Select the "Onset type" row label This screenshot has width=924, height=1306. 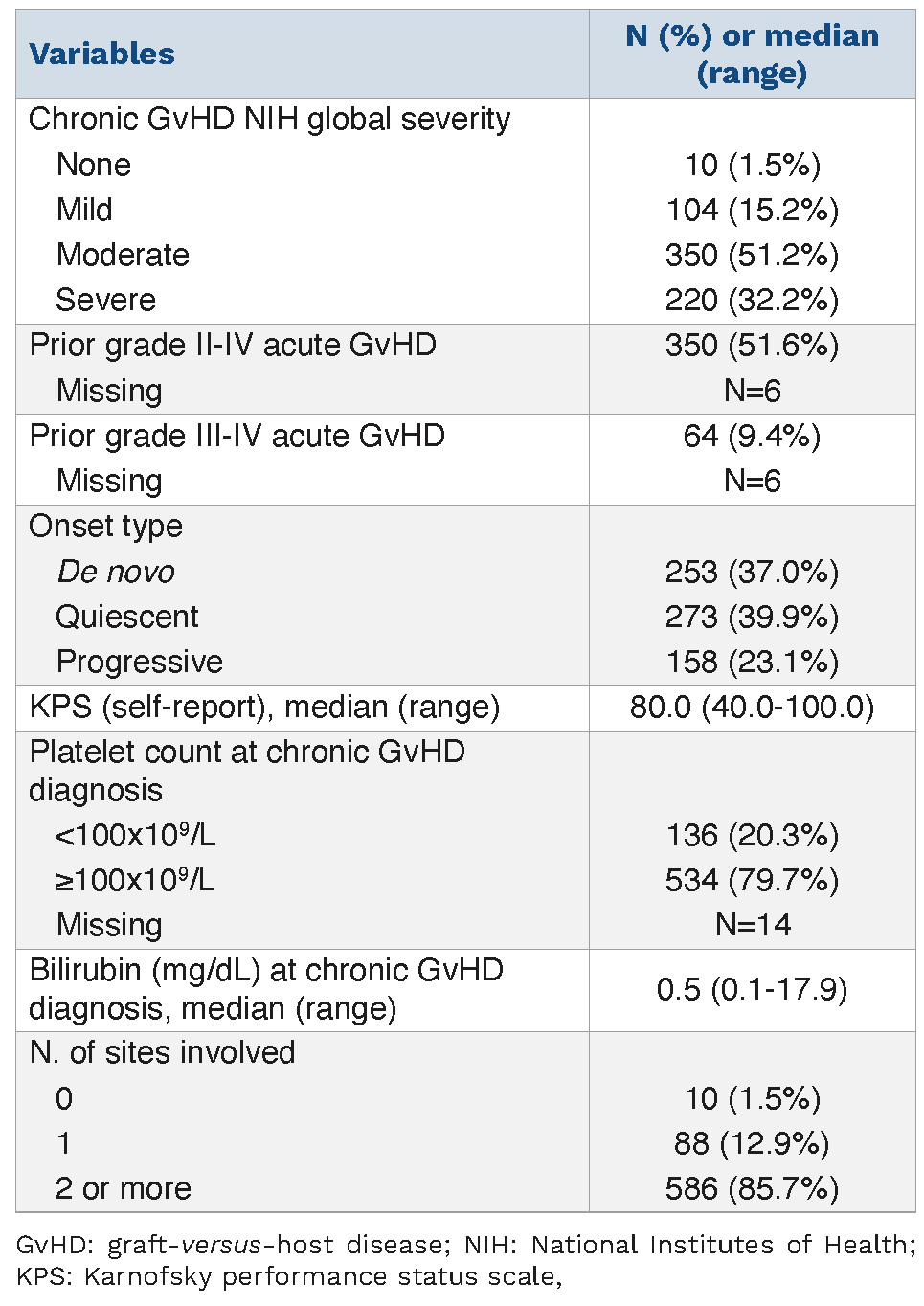click(105, 527)
